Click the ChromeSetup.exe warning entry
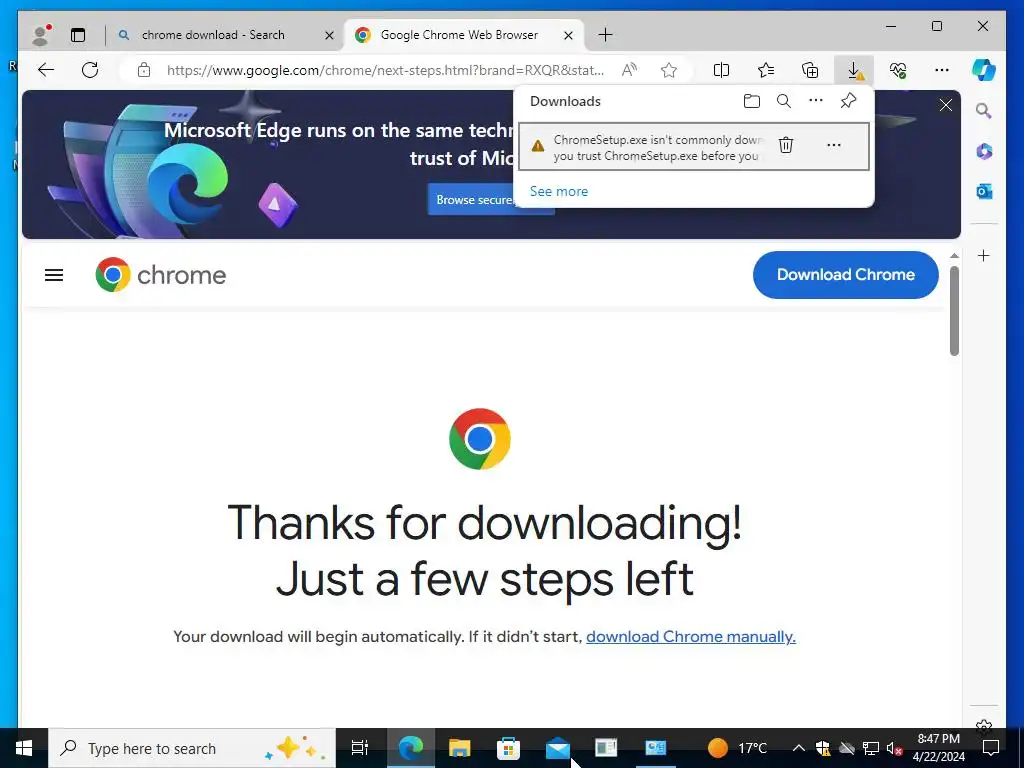The image size is (1024, 768). pyautogui.click(x=694, y=146)
